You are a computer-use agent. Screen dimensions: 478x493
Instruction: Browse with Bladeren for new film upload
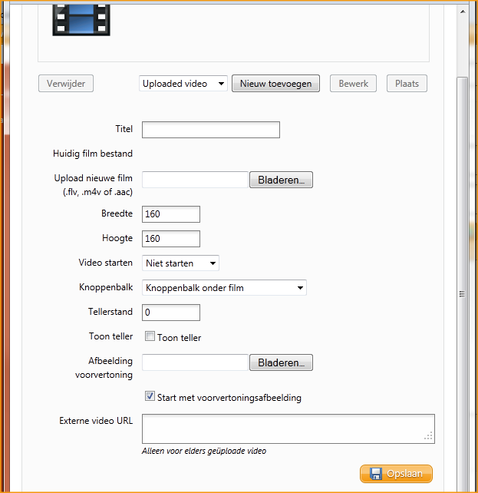click(x=281, y=180)
